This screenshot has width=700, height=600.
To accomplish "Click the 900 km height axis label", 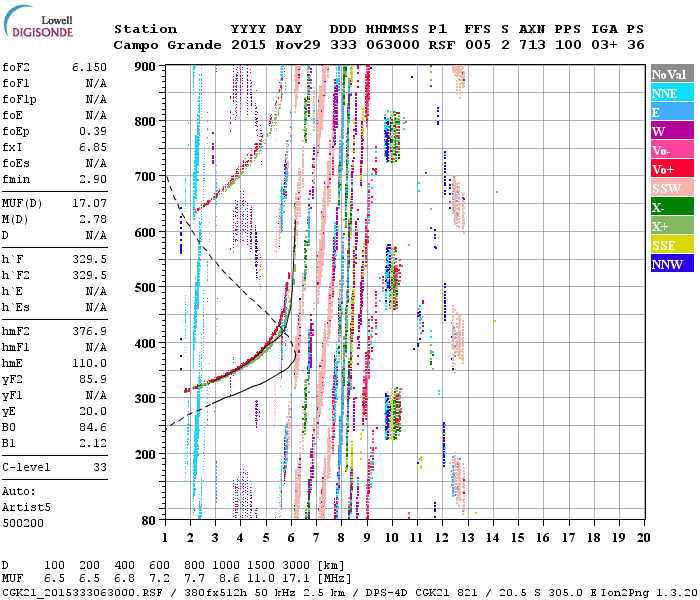I will tap(145, 67).
